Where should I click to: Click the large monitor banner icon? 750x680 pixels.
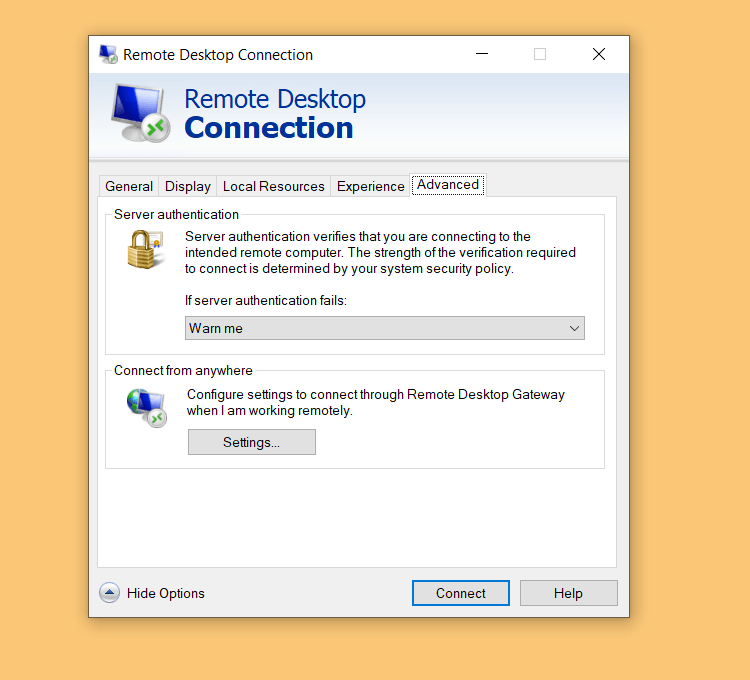[140, 113]
